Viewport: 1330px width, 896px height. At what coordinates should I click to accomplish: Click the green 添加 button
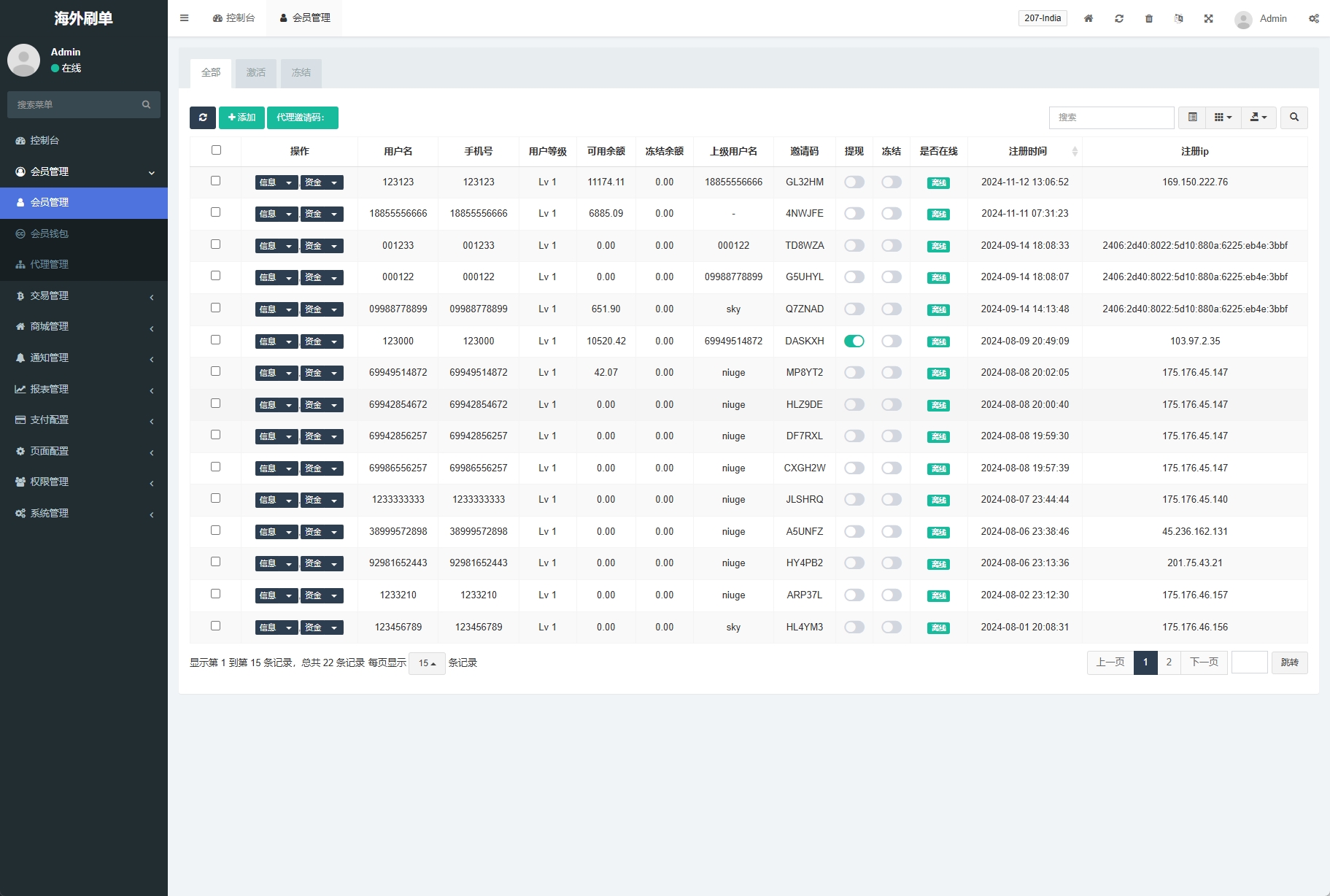241,117
